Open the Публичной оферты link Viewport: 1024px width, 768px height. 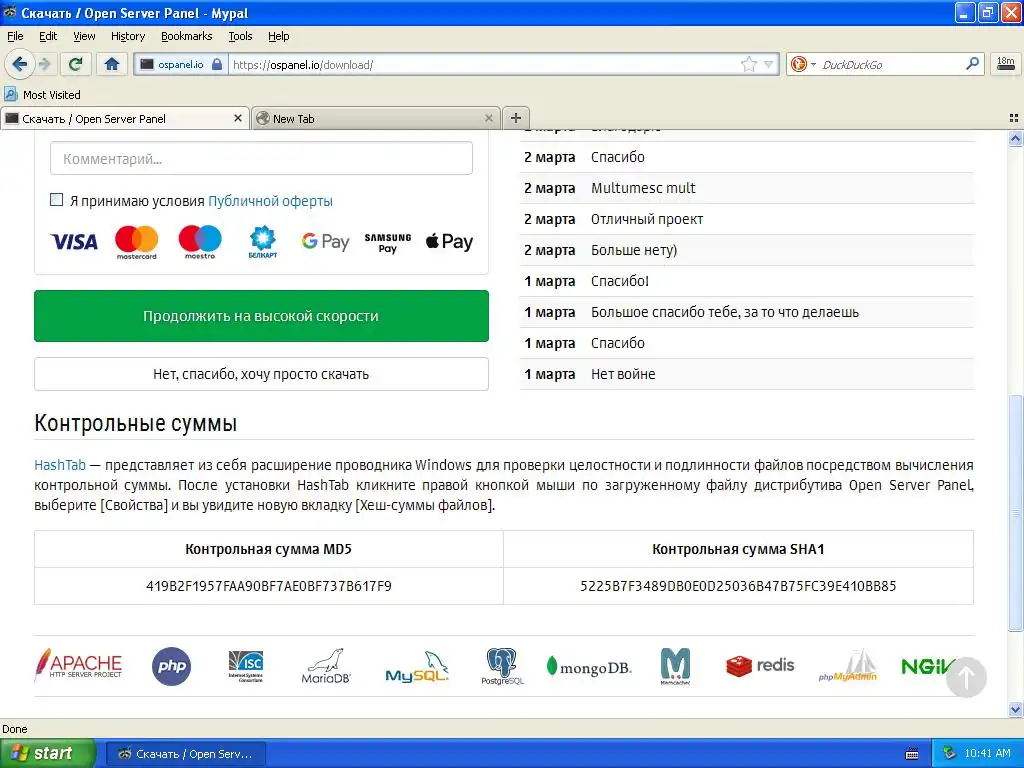pos(270,201)
